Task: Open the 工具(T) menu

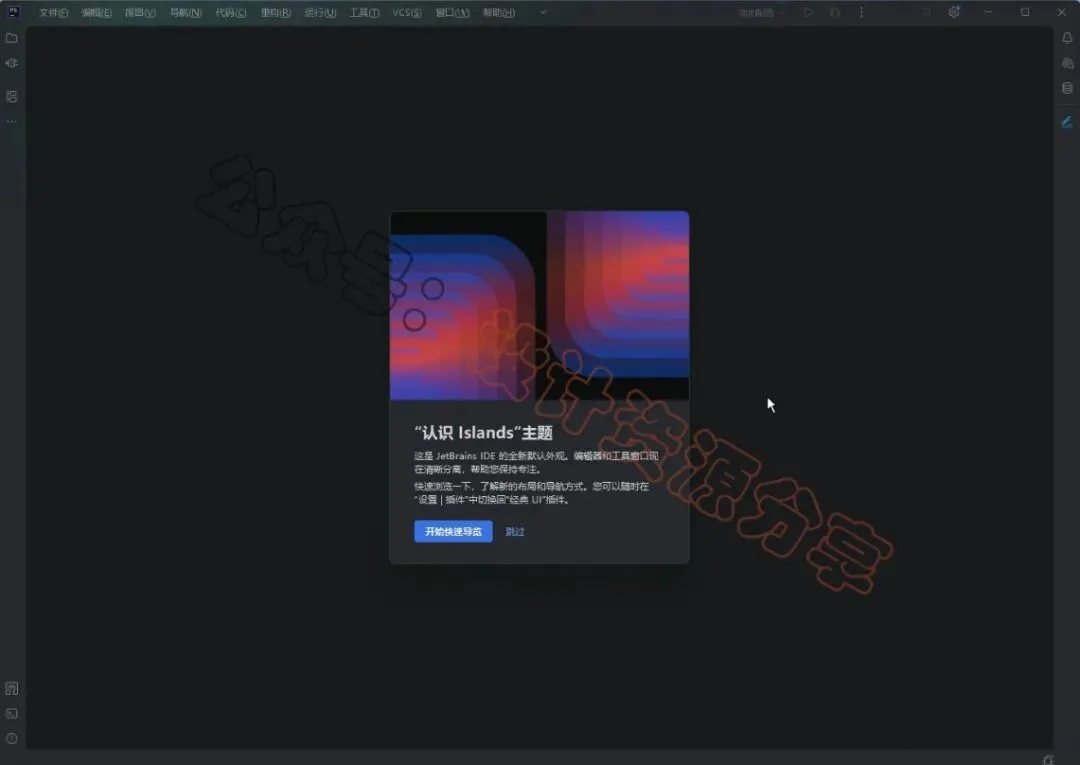Action: (364, 13)
